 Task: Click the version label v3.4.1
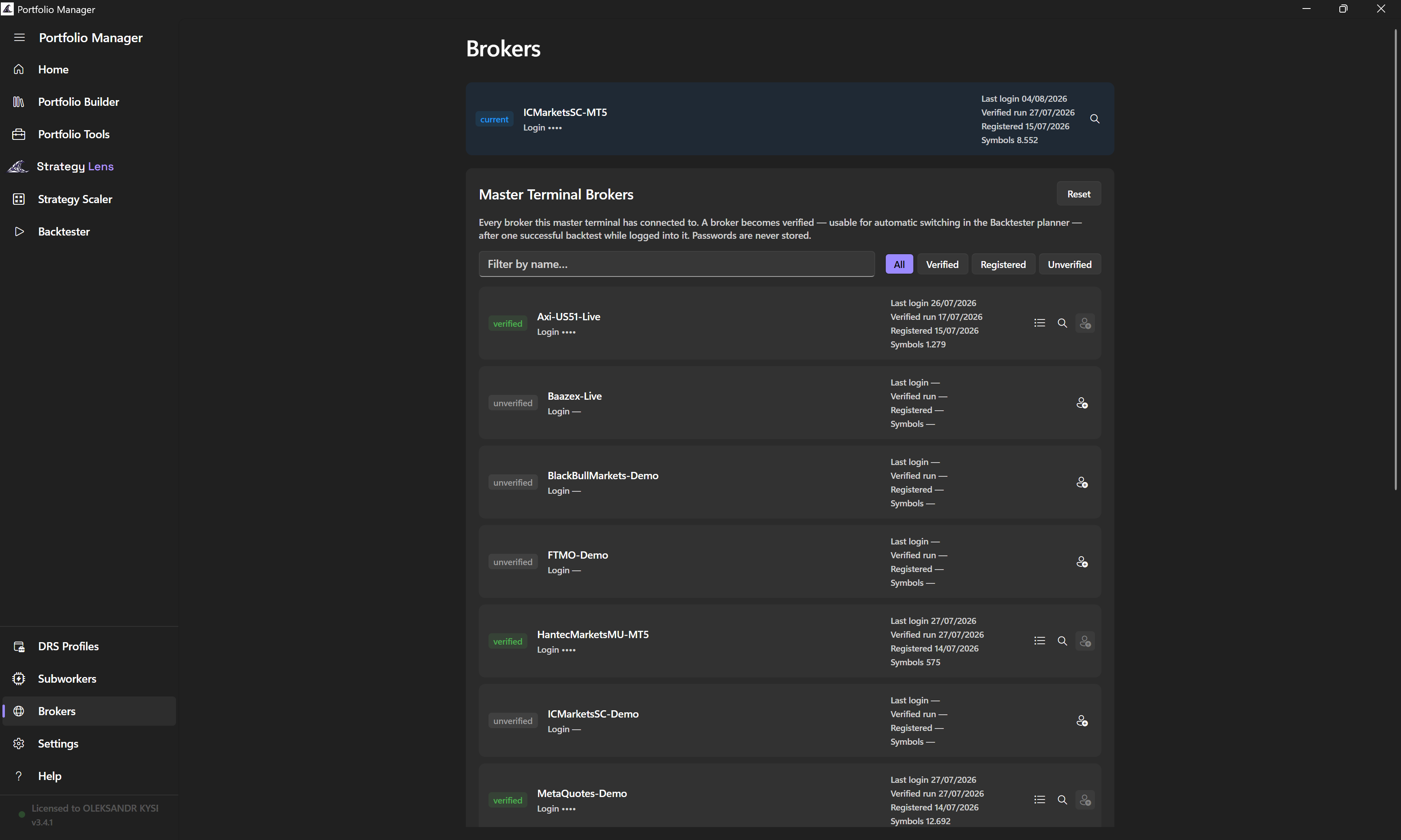[x=42, y=823]
